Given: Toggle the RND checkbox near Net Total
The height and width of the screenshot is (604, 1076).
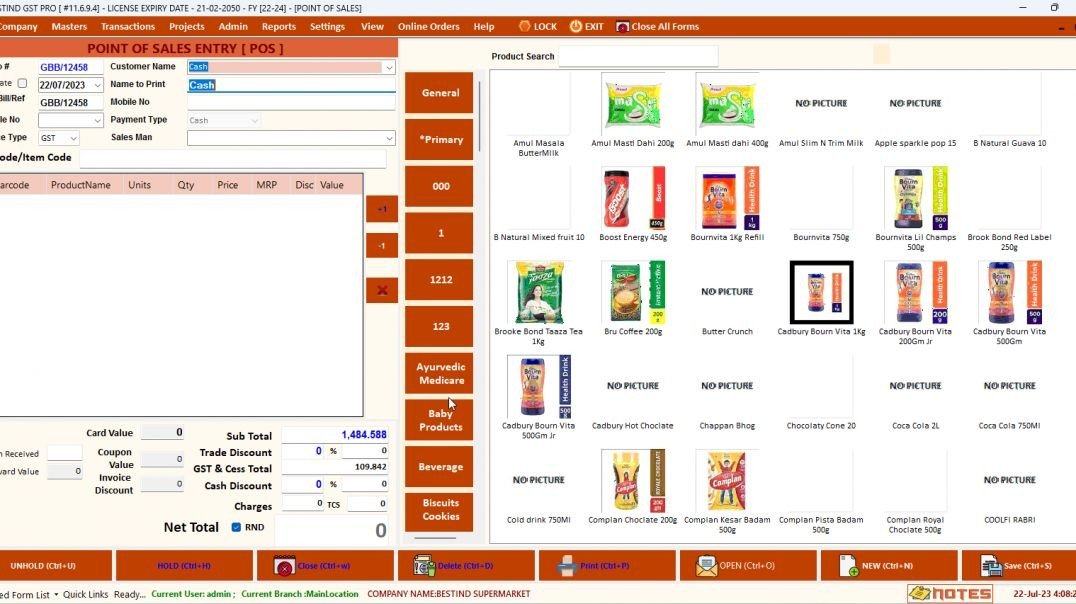Looking at the screenshot, I should pyautogui.click(x=235, y=527).
